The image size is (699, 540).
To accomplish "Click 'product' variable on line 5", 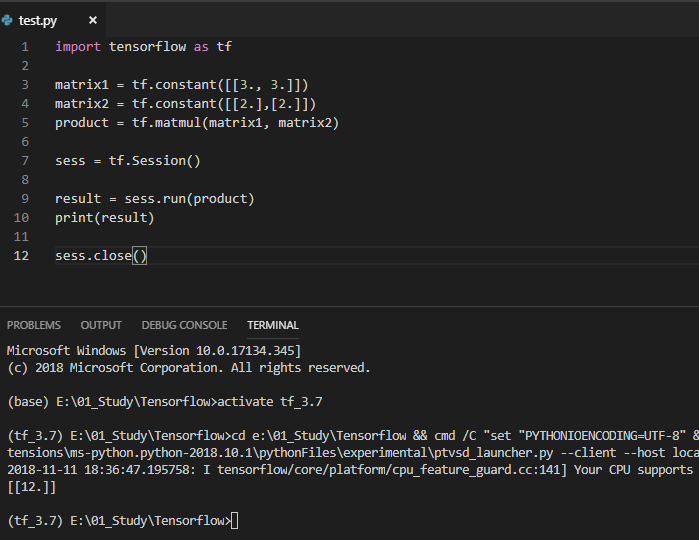I will (x=82, y=123).
